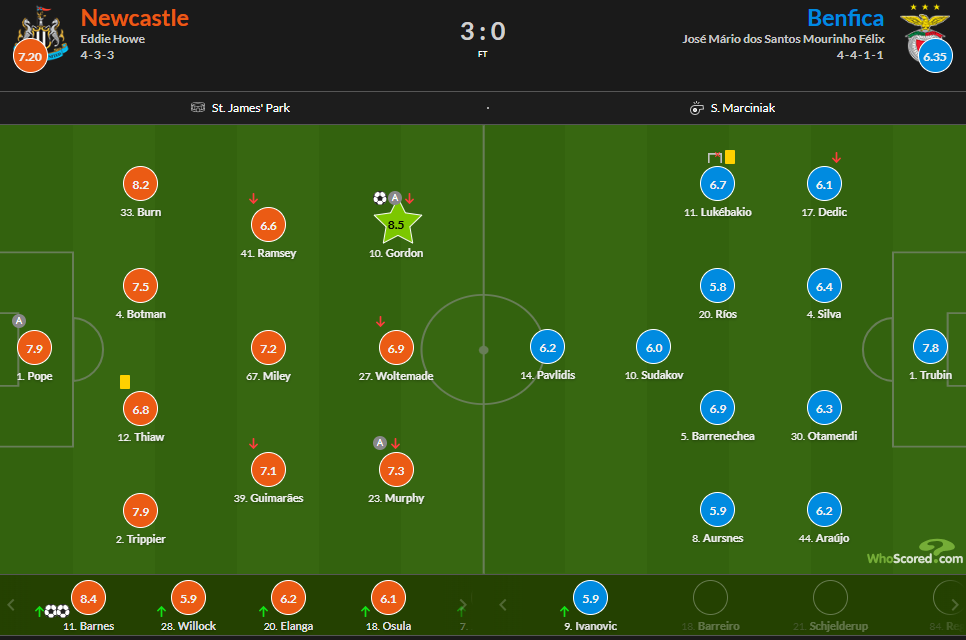
Task: Click the yellow card icon beside Thiaw
Action: point(124,382)
